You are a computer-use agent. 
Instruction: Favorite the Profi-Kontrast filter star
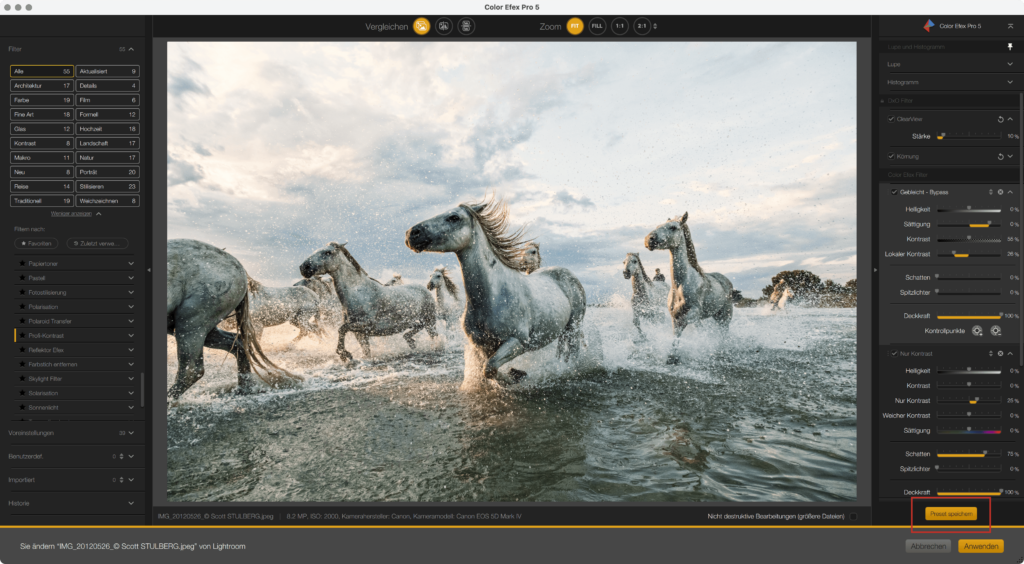[22, 336]
